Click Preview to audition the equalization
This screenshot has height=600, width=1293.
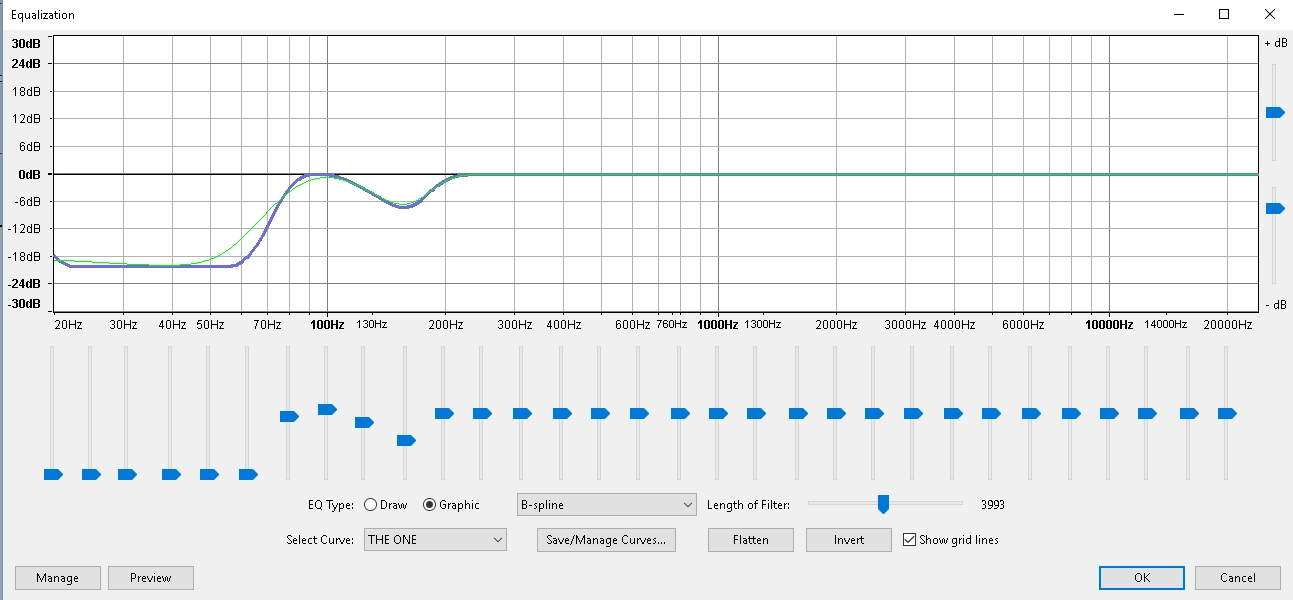[150, 578]
